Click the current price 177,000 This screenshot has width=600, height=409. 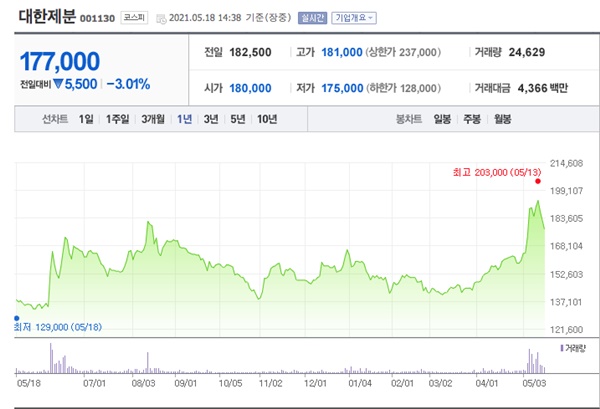pyautogui.click(x=60, y=61)
